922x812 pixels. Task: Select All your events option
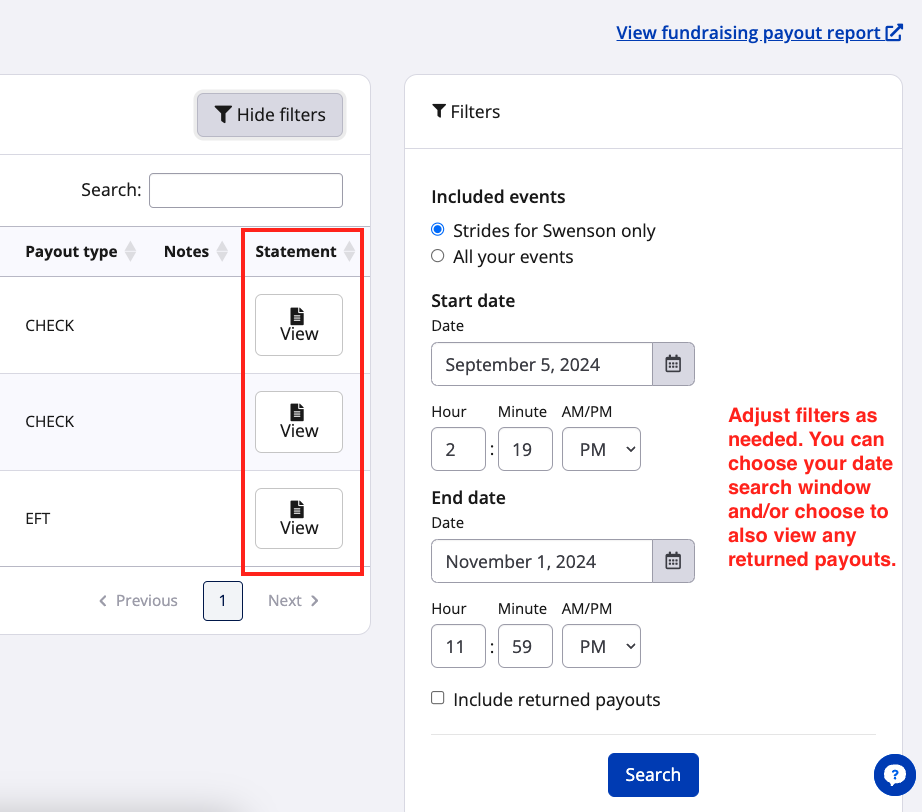pos(438,256)
